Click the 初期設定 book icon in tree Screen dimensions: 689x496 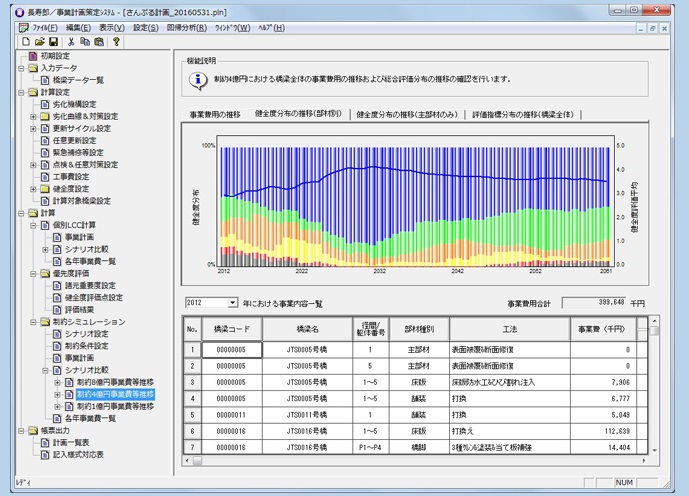[x=33, y=56]
